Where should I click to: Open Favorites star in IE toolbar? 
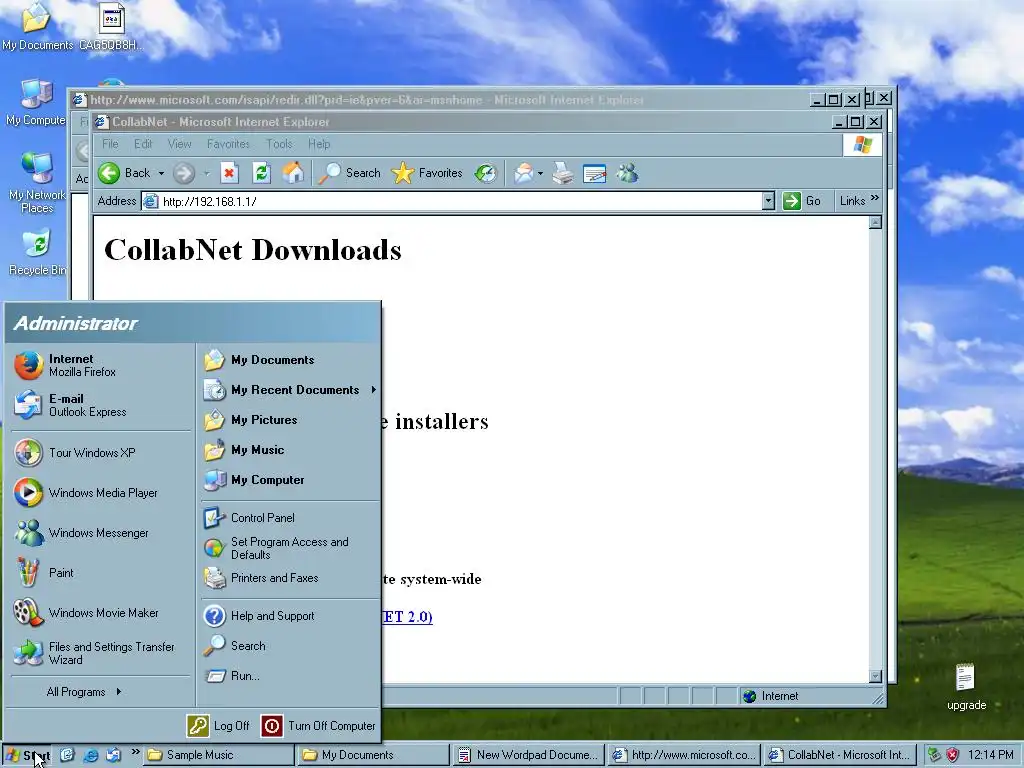point(427,173)
